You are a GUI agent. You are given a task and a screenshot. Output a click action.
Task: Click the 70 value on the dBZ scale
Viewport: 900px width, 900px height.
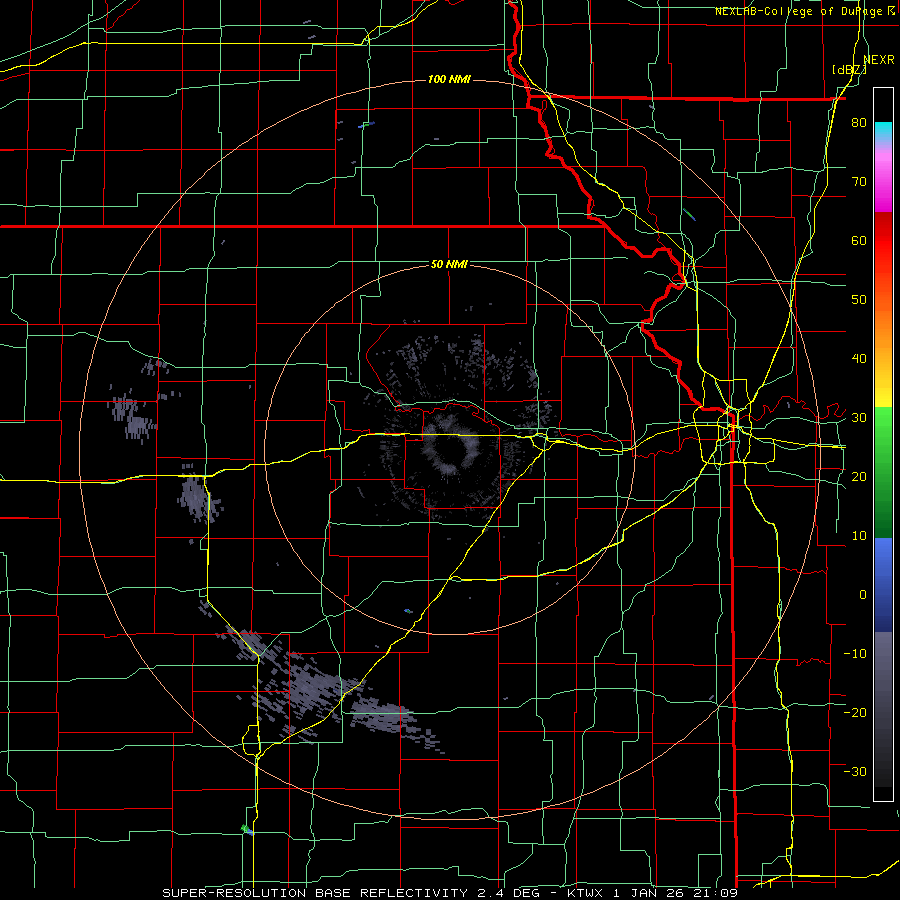[x=859, y=182]
